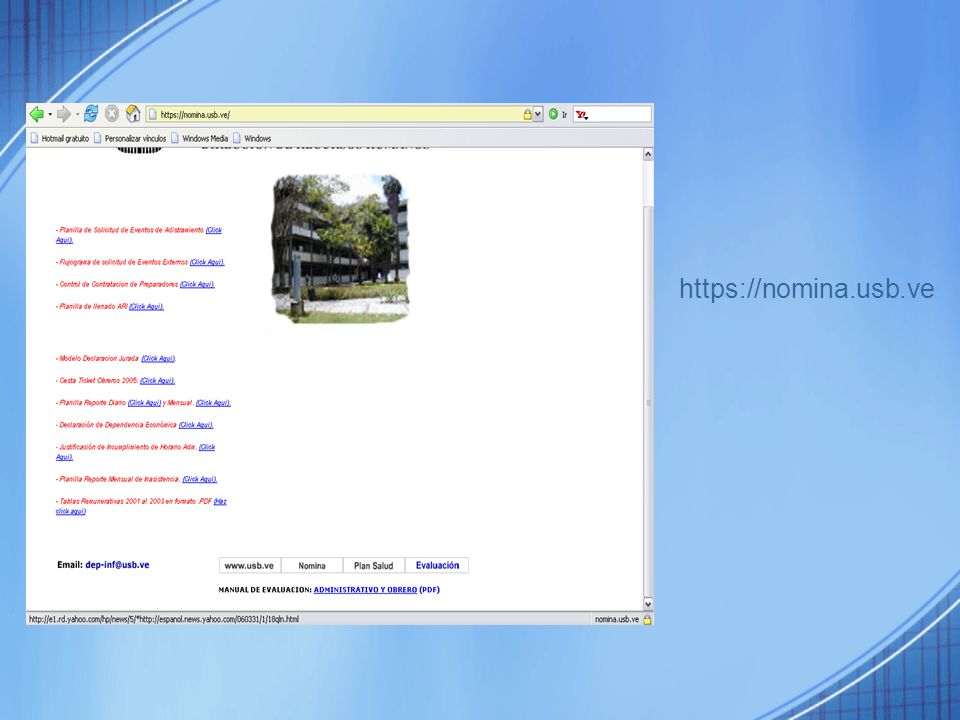Switch to the Nomina tab
Image resolution: width=960 pixels, height=720 pixels.
tap(312, 565)
